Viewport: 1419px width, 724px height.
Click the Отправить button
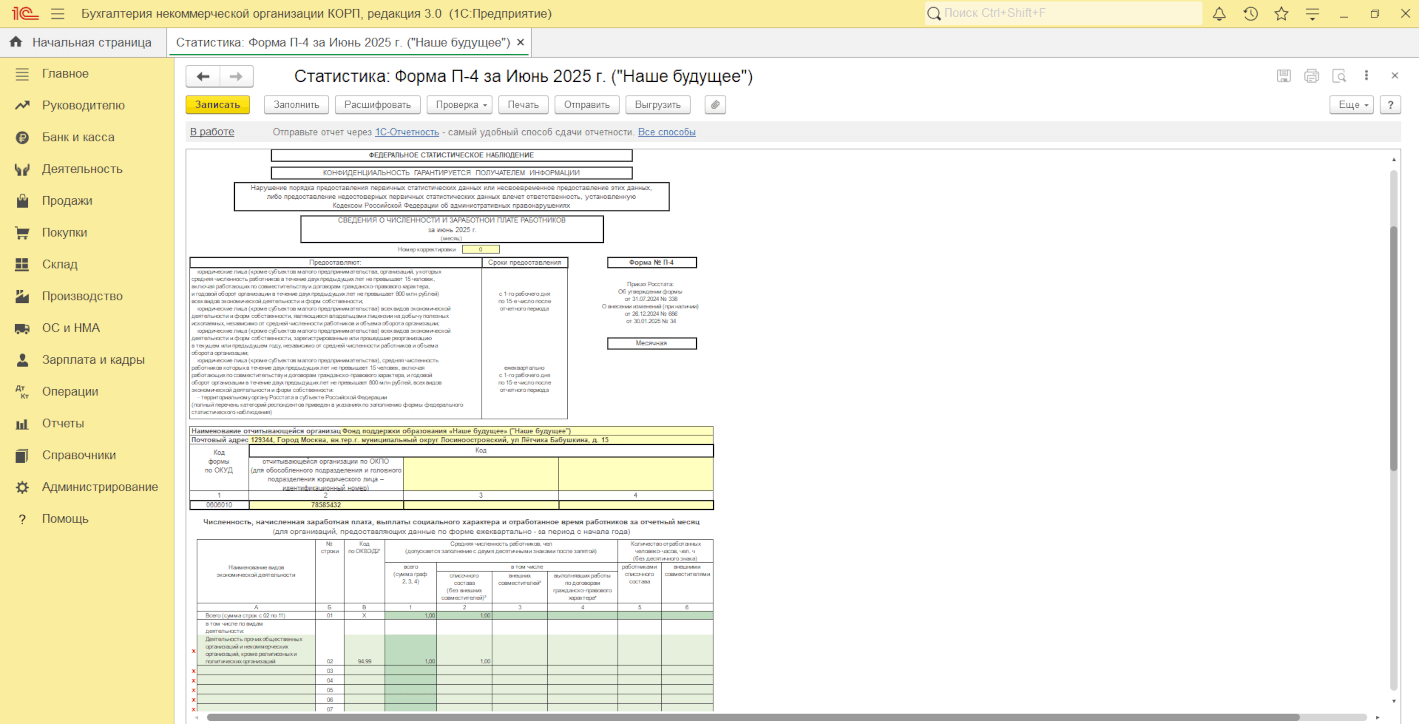click(x=587, y=104)
